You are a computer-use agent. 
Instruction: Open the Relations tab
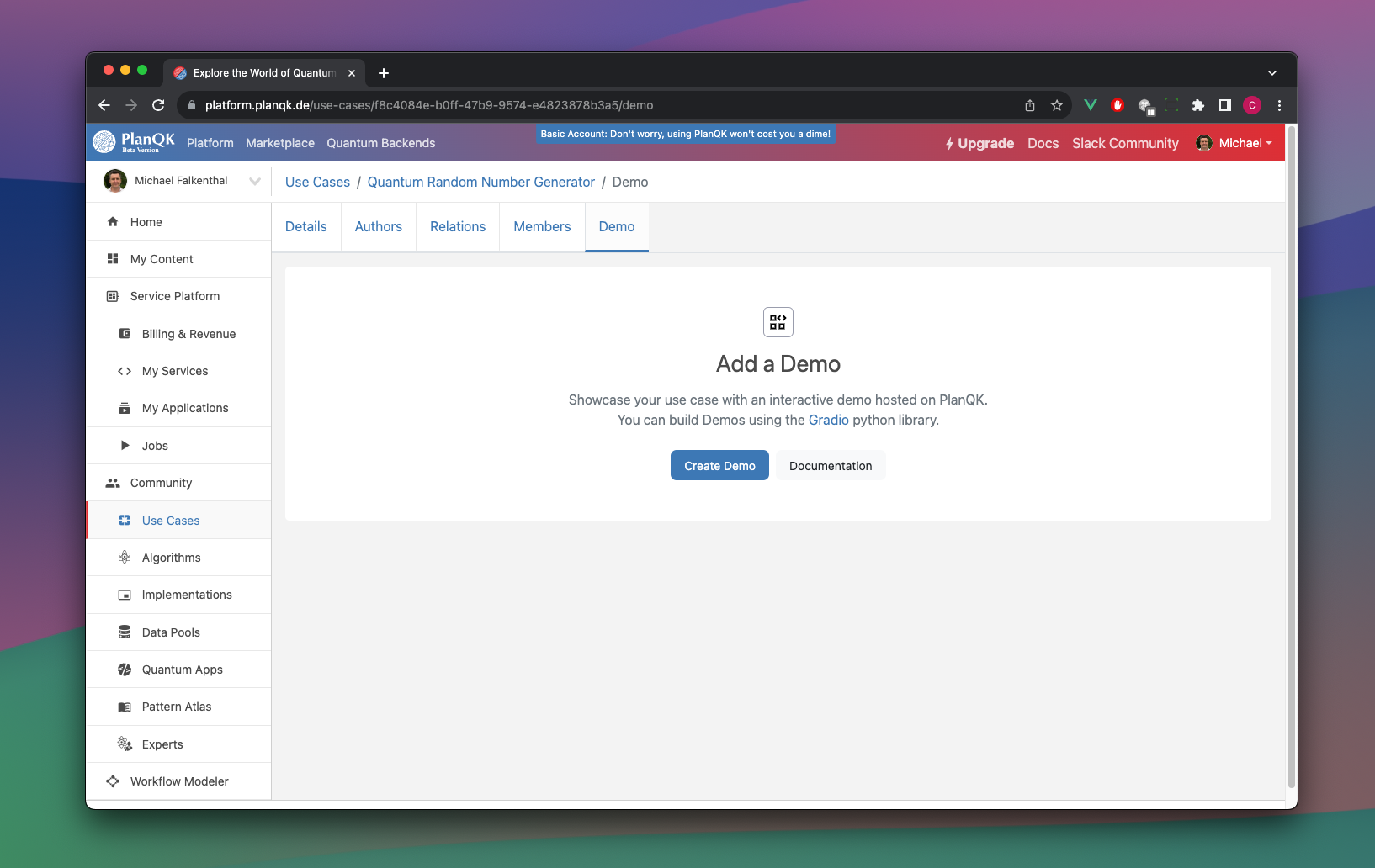(458, 227)
